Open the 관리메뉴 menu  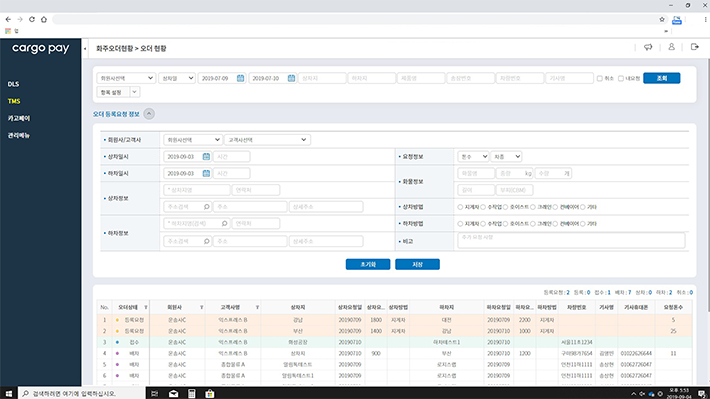19,135
